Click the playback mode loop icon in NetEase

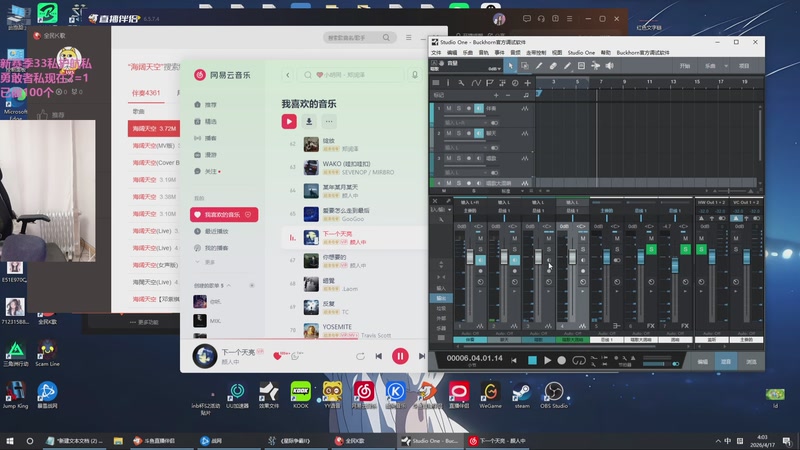coord(360,356)
